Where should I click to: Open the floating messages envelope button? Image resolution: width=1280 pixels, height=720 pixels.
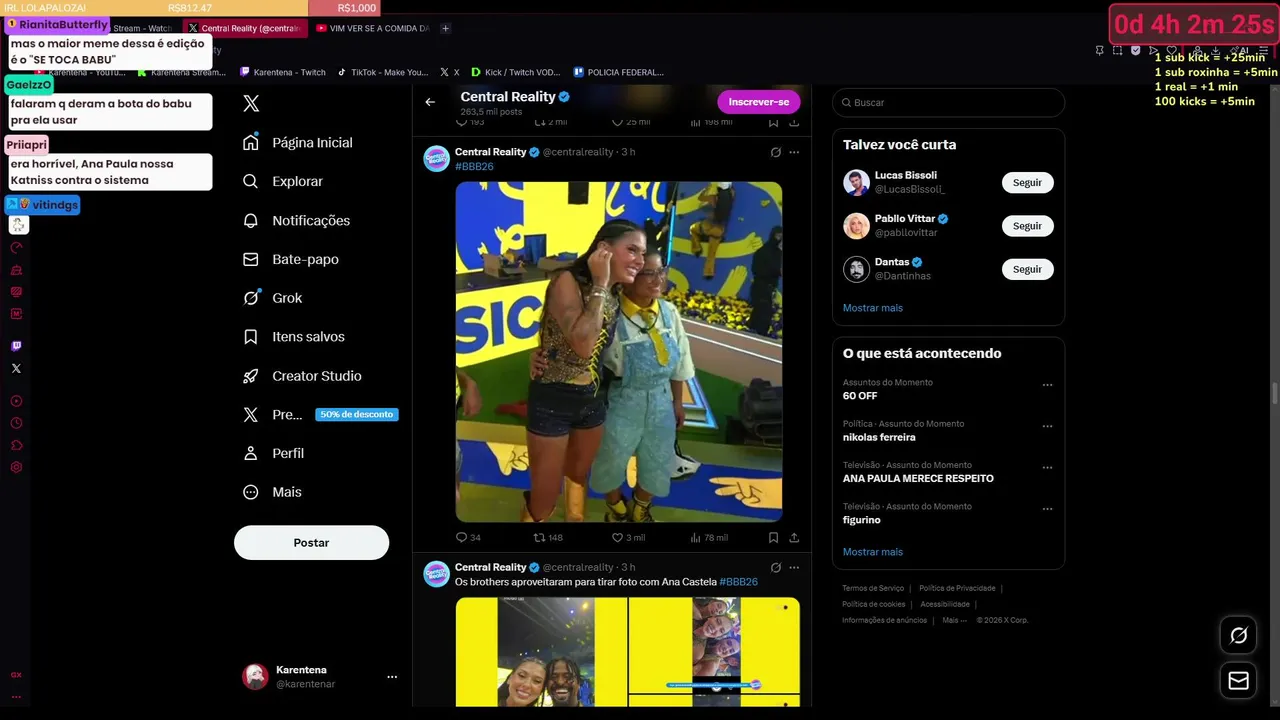(x=1238, y=681)
